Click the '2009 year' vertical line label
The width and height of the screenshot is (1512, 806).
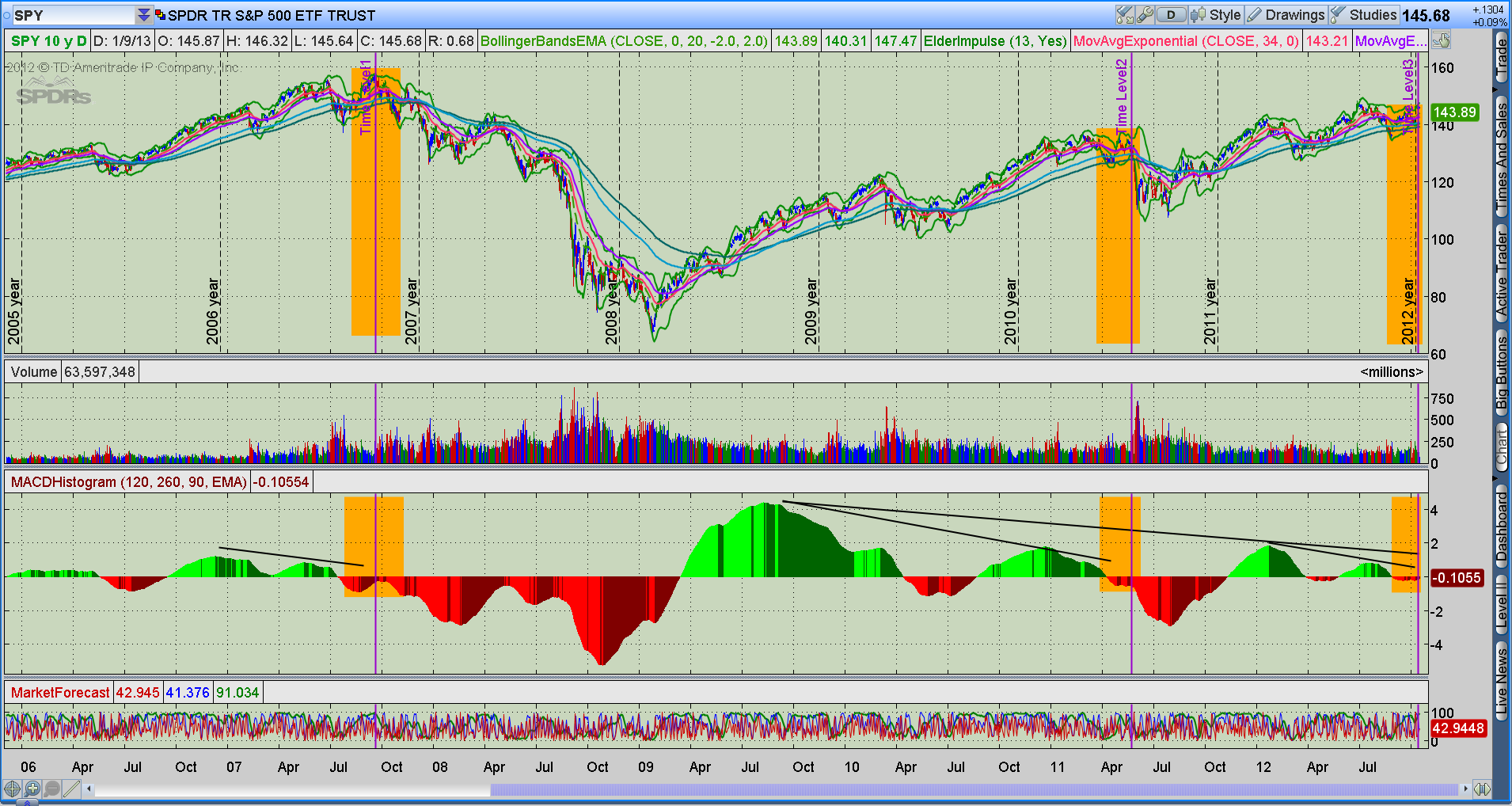[x=811, y=311]
